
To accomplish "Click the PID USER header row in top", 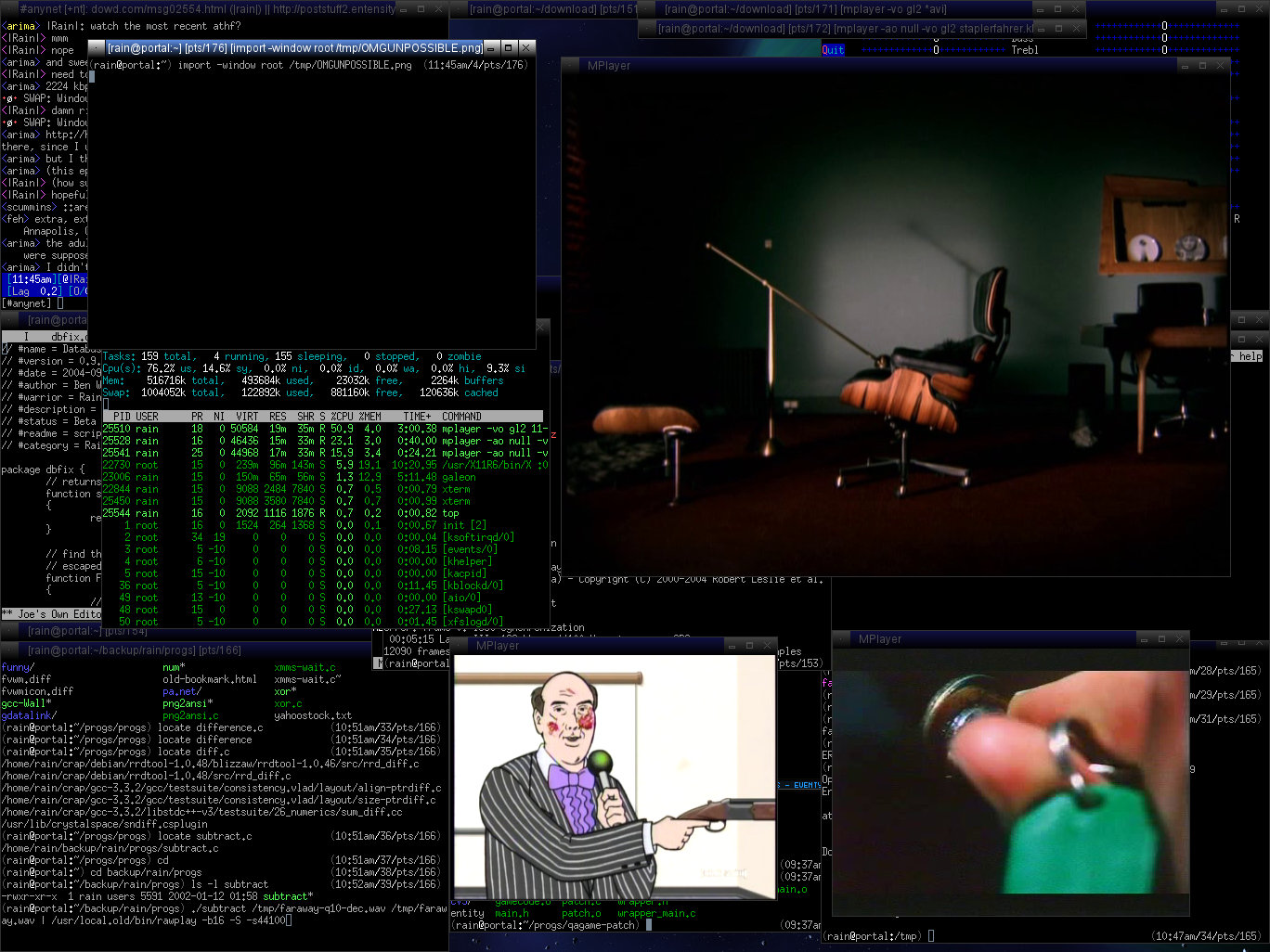I will pos(322,417).
